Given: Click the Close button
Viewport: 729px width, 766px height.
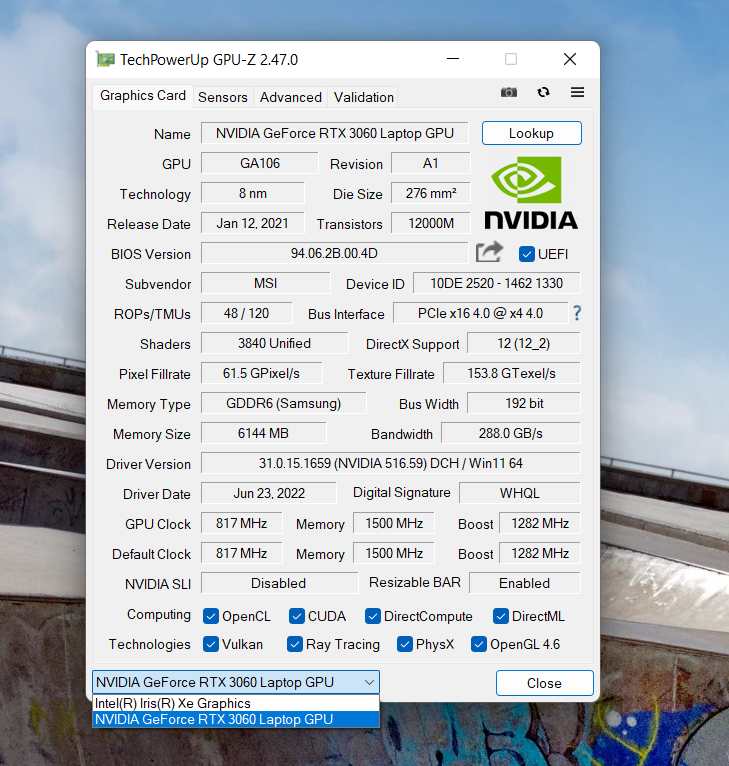Looking at the screenshot, I should click(x=544, y=683).
